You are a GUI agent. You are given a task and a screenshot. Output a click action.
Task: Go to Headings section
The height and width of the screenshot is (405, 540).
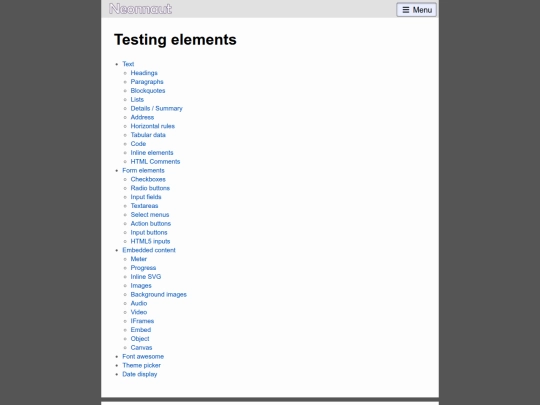144,73
